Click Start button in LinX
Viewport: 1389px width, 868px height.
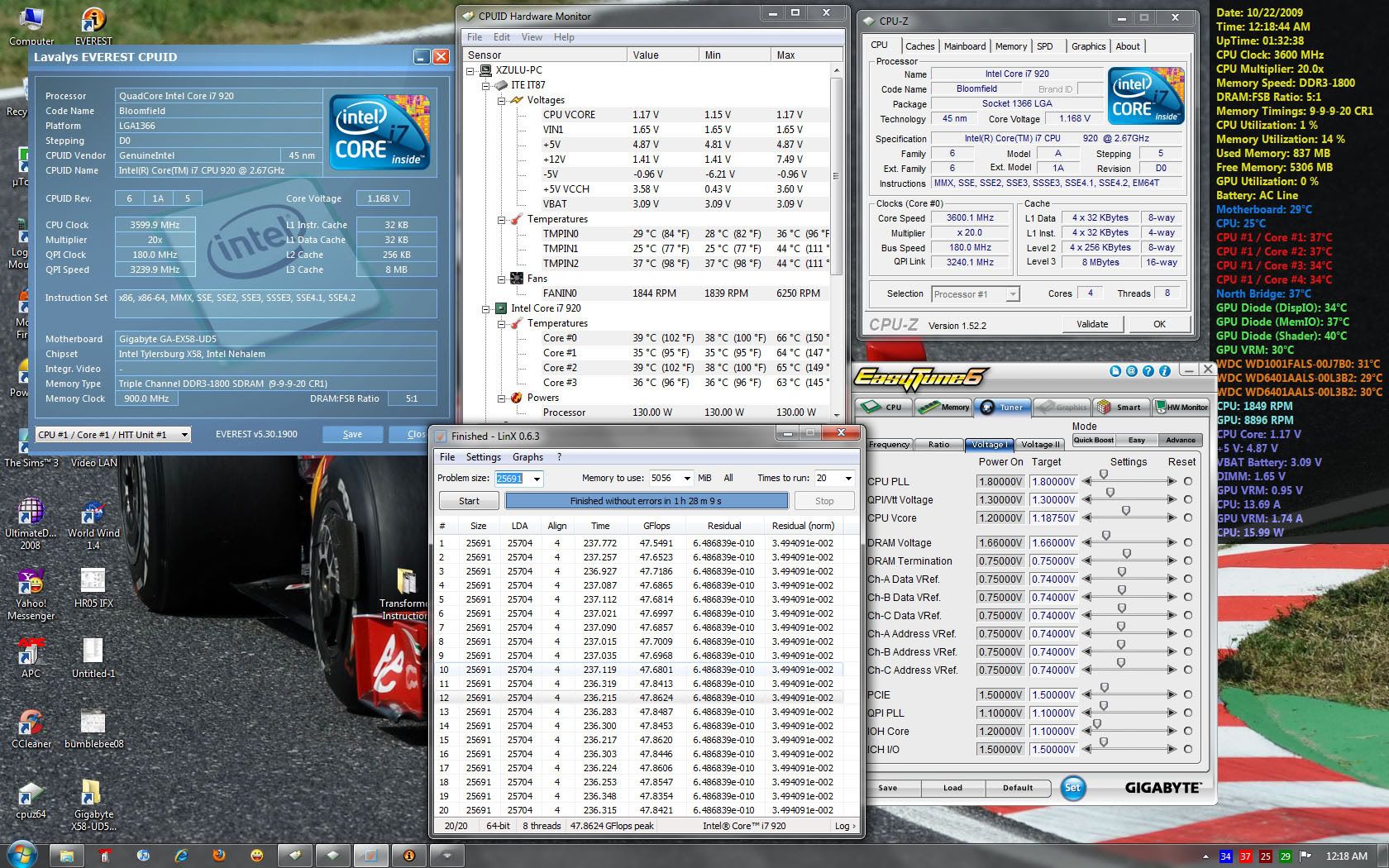pos(469,501)
